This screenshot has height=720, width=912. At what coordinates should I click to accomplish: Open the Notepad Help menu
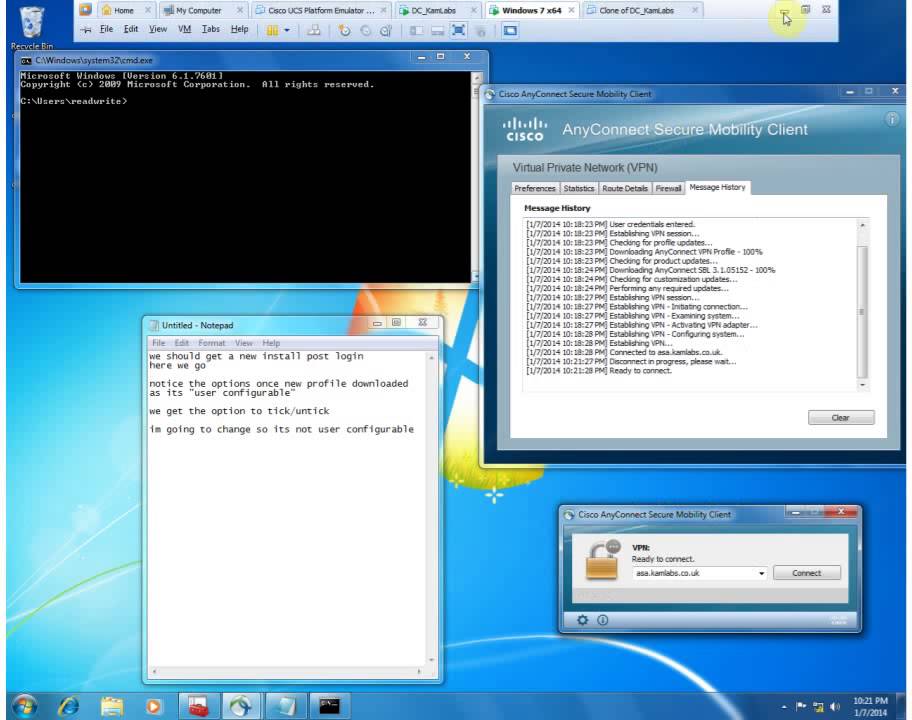pos(271,343)
